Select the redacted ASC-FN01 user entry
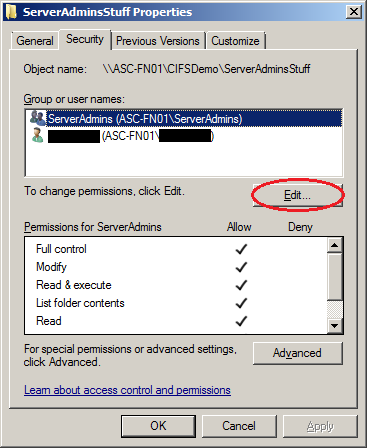Viewport: 367px width, 448px height. (184, 136)
